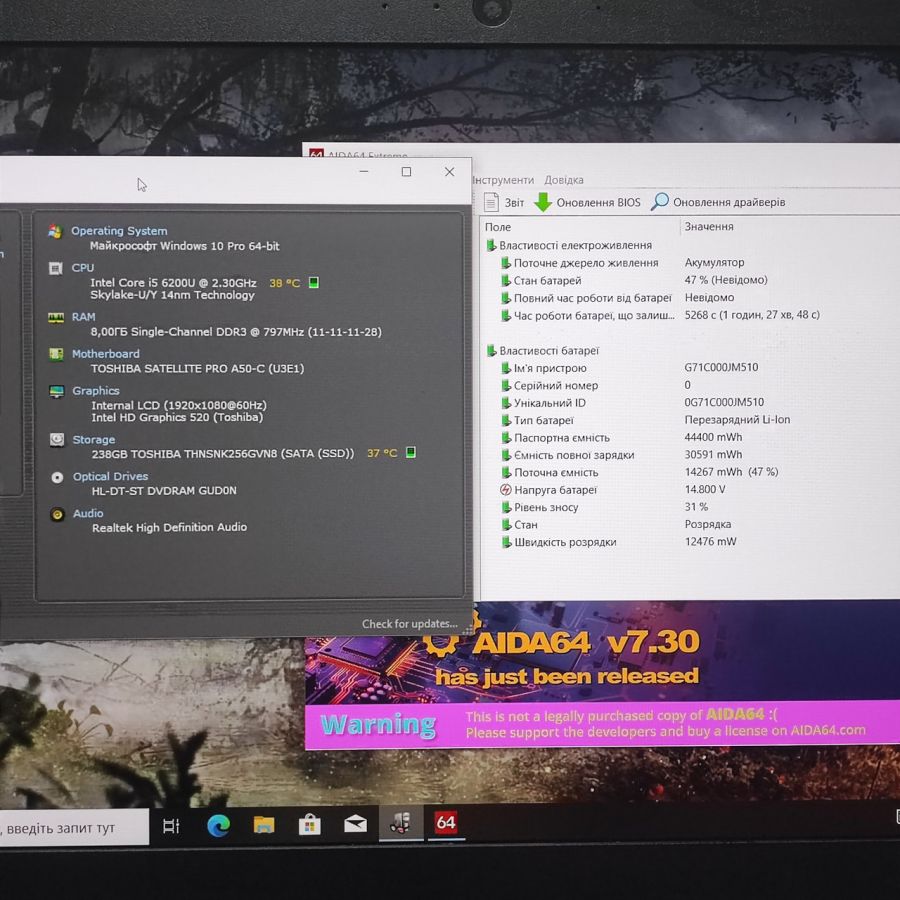Click the Звіт report icon in AIDA64

click(491, 202)
